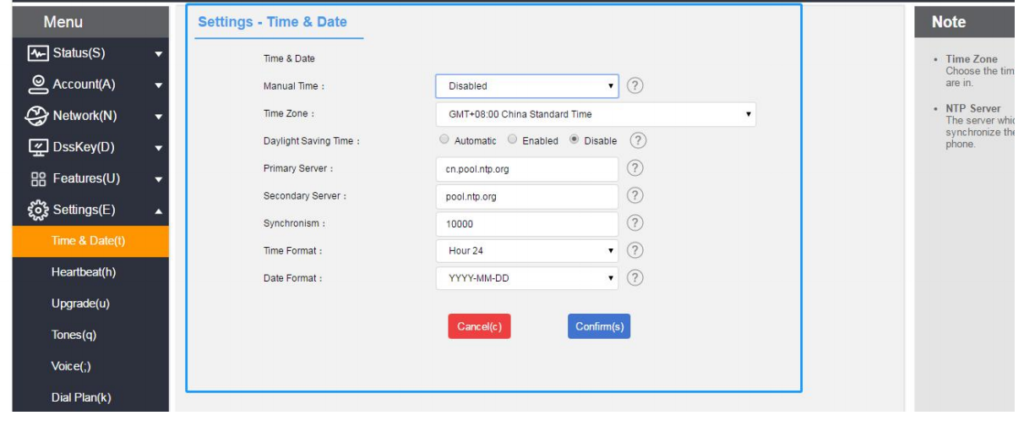Click help icon next to Date Format
The height and width of the screenshot is (421, 1024).
coord(635,277)
